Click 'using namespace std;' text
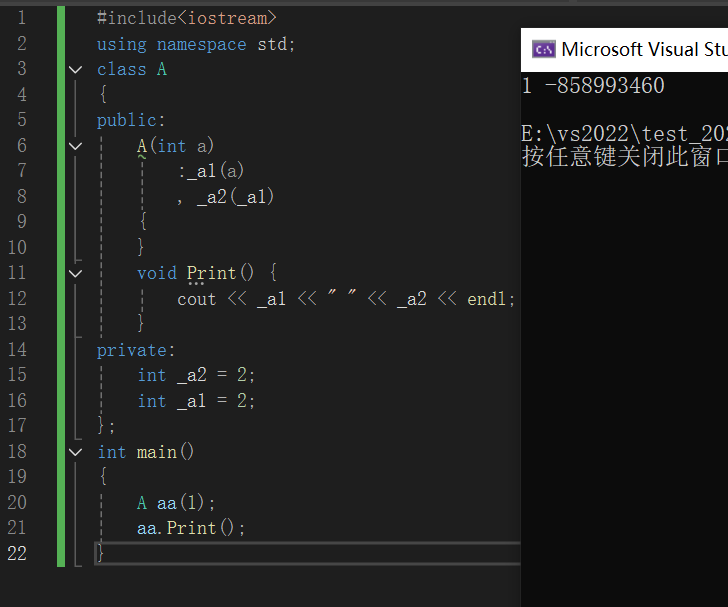Screen dimensions: 728x607 click(x=195, y=44)
